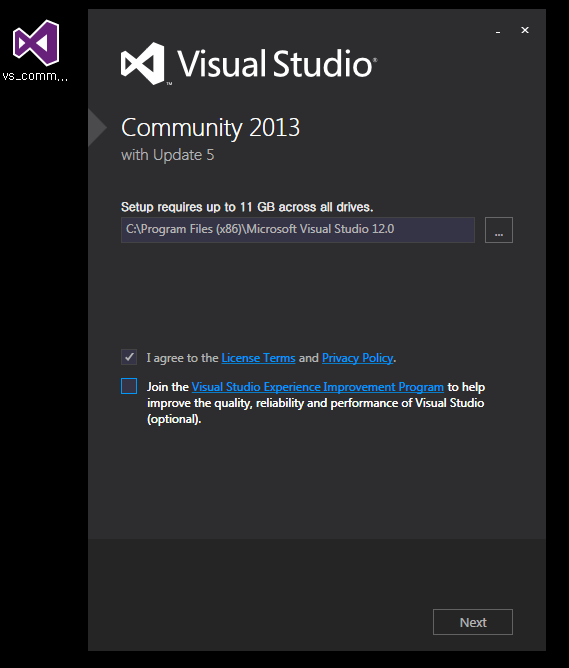This screenshot has height=668, width=569.
Task: Click the "Community 2013" heading text
Action: coord(210,128)
